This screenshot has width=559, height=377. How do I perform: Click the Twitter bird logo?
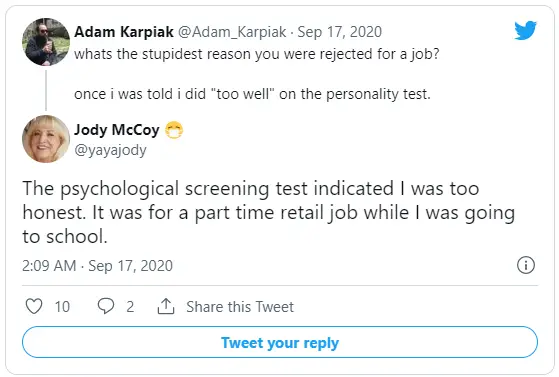(x=525, y=30)
